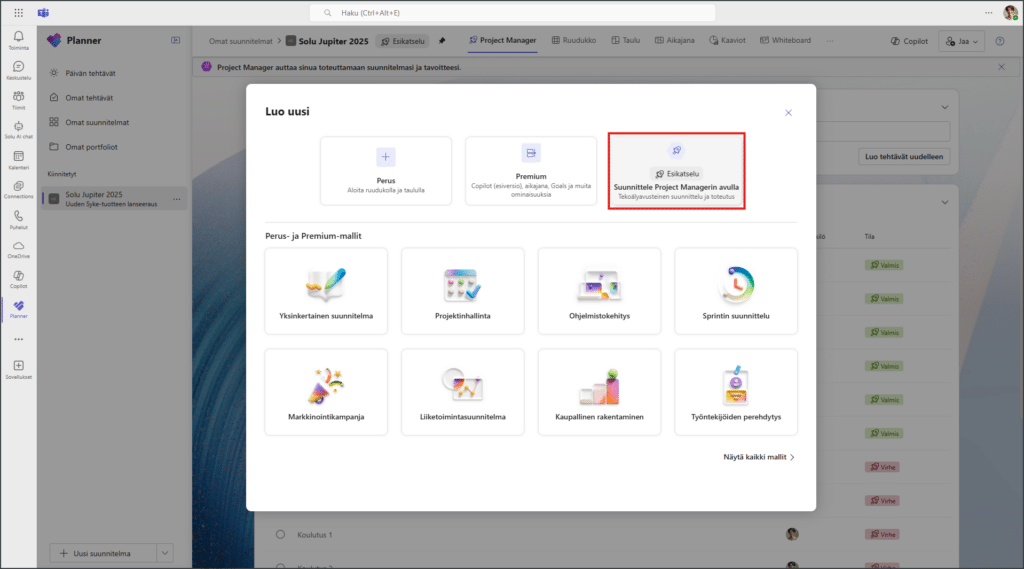
Task: Click Näytä kaikki mallit link
Action: (x=758, y=457)
